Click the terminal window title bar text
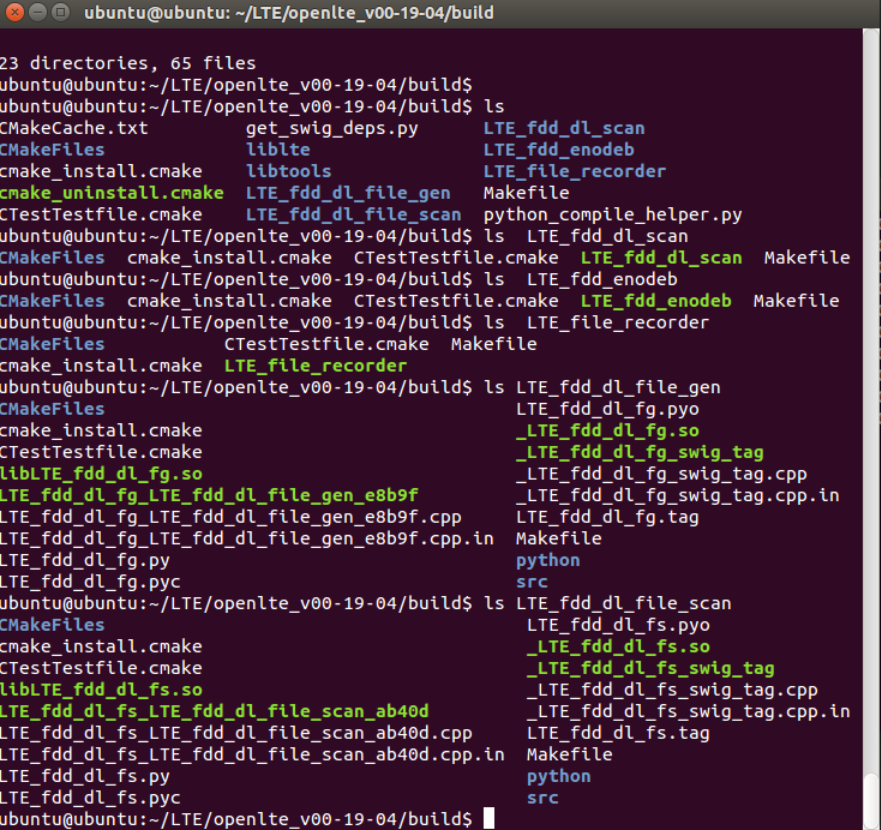Screen dimensions: 881x830 288,13
